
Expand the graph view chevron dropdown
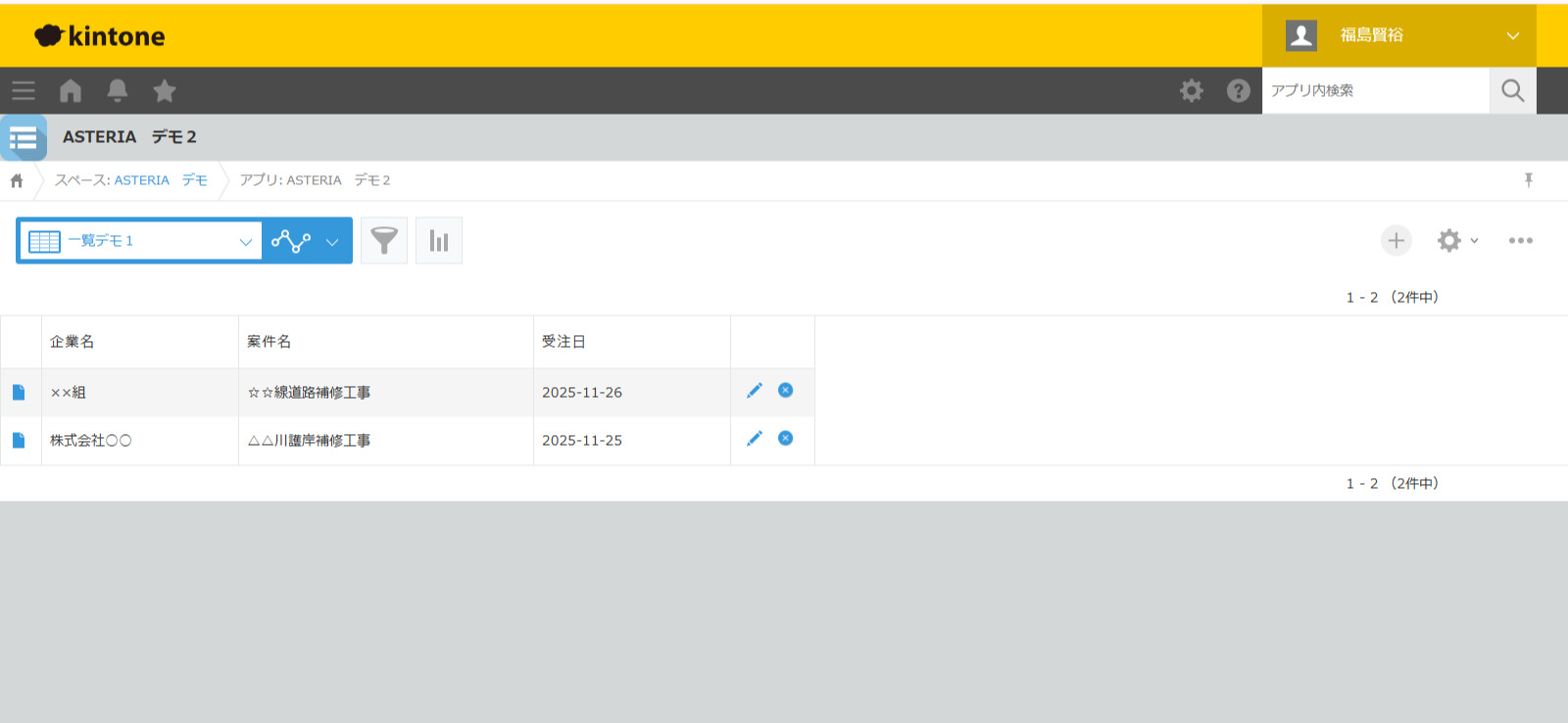332,242
